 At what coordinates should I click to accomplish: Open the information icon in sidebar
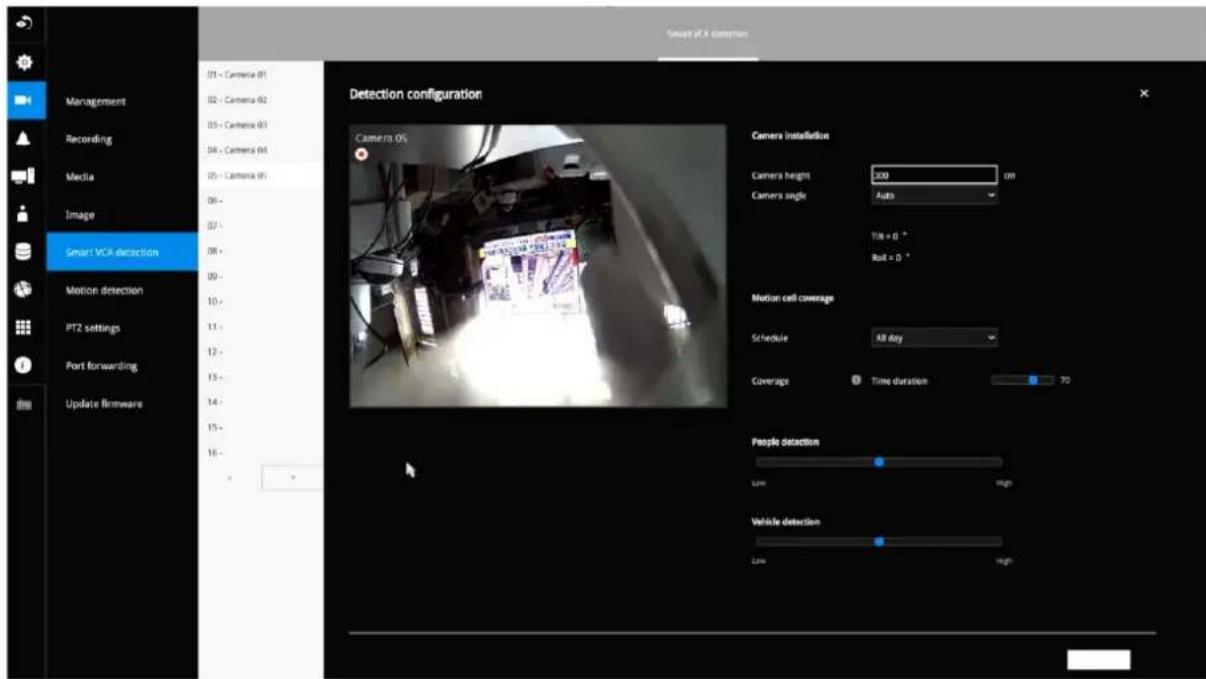tap(22, 365)
